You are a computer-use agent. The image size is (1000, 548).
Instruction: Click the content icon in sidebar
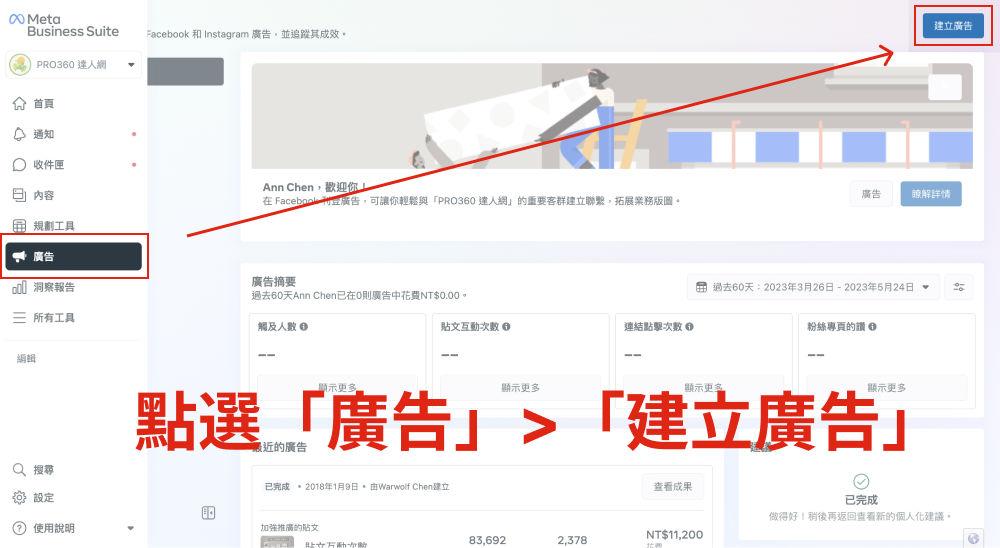pos(19,195)
